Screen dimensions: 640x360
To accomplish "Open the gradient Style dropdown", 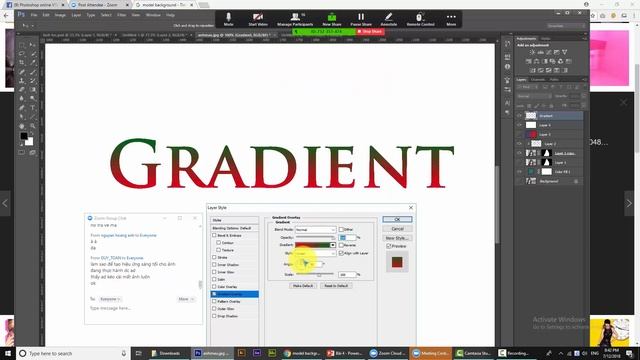I will [316, 253].
